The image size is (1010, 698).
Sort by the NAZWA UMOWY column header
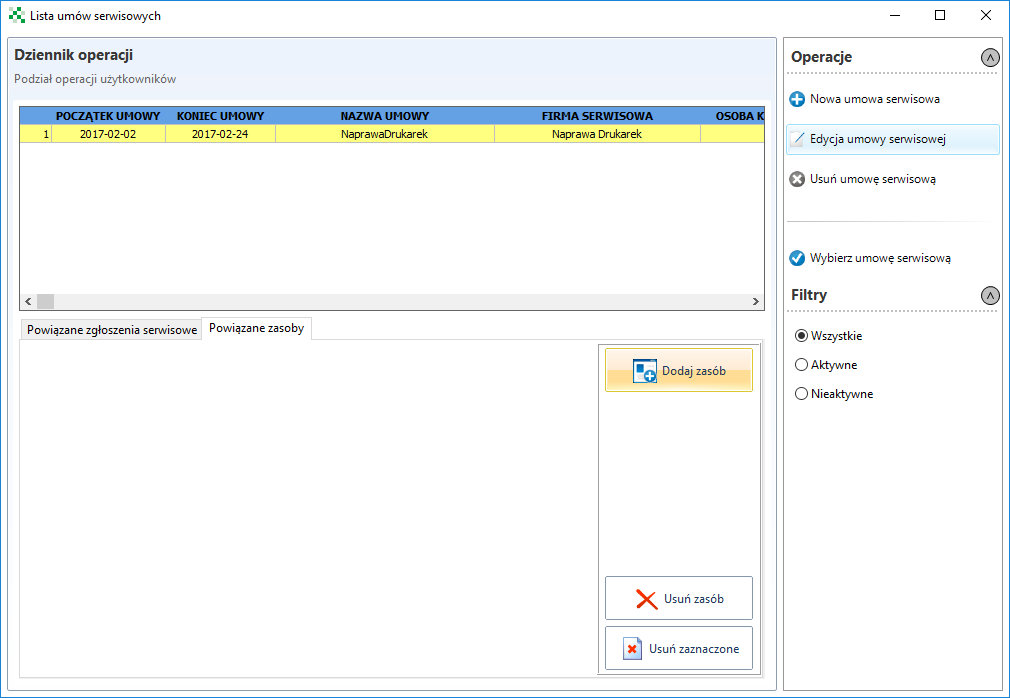coord(384,116)
